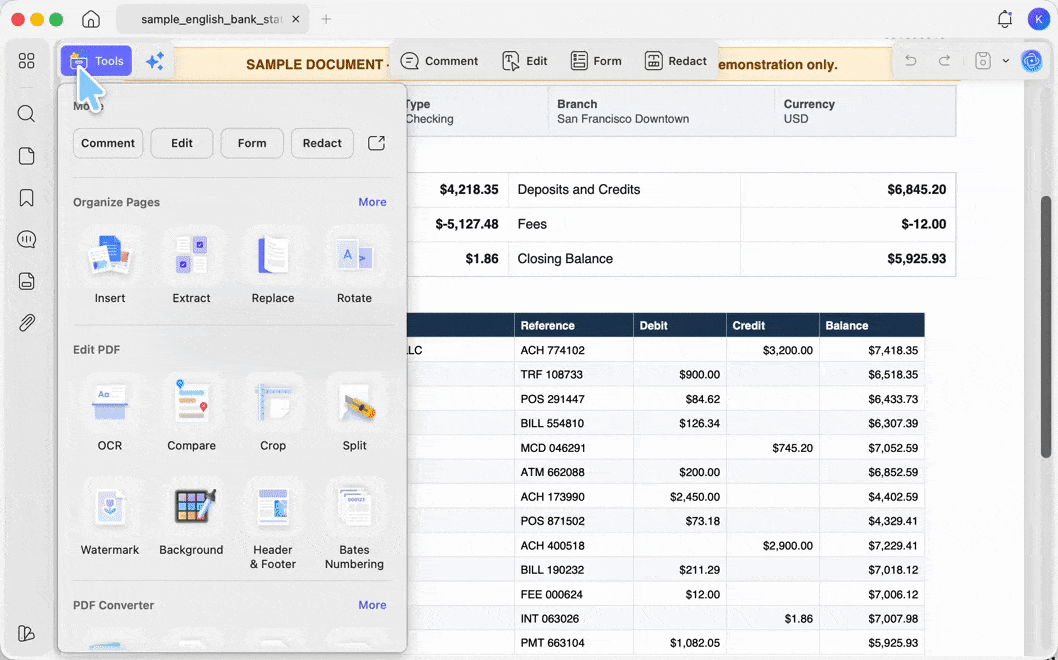Open the form fields sidebar icon

coord(26,281)
